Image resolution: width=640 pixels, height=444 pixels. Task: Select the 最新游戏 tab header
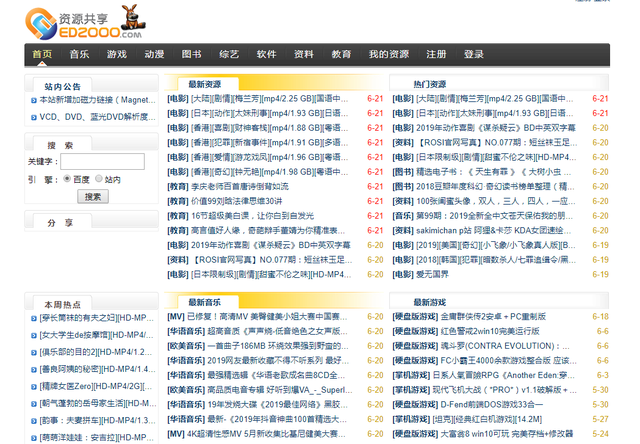430,302
